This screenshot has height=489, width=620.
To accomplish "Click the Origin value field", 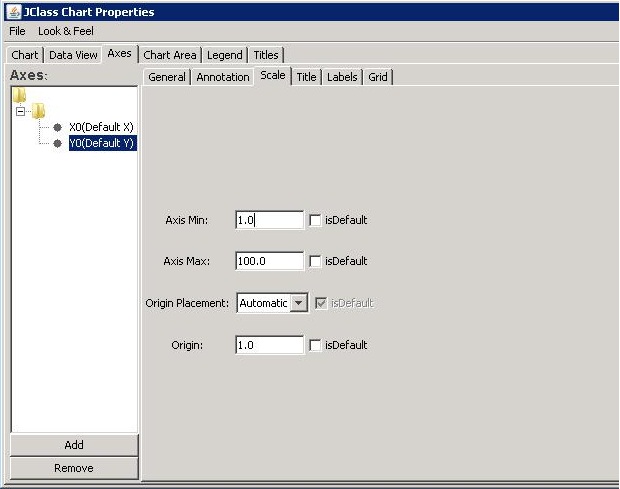I will pos(270,345).
